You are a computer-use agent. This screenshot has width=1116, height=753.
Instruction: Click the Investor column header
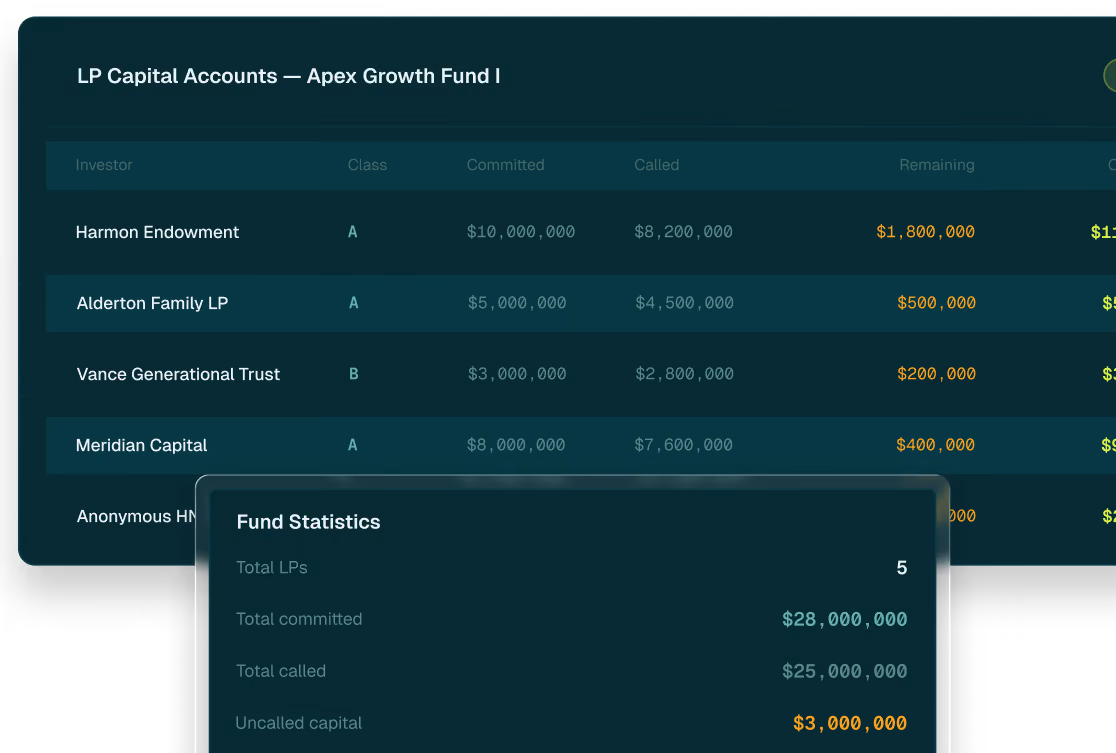click(104, 165)
